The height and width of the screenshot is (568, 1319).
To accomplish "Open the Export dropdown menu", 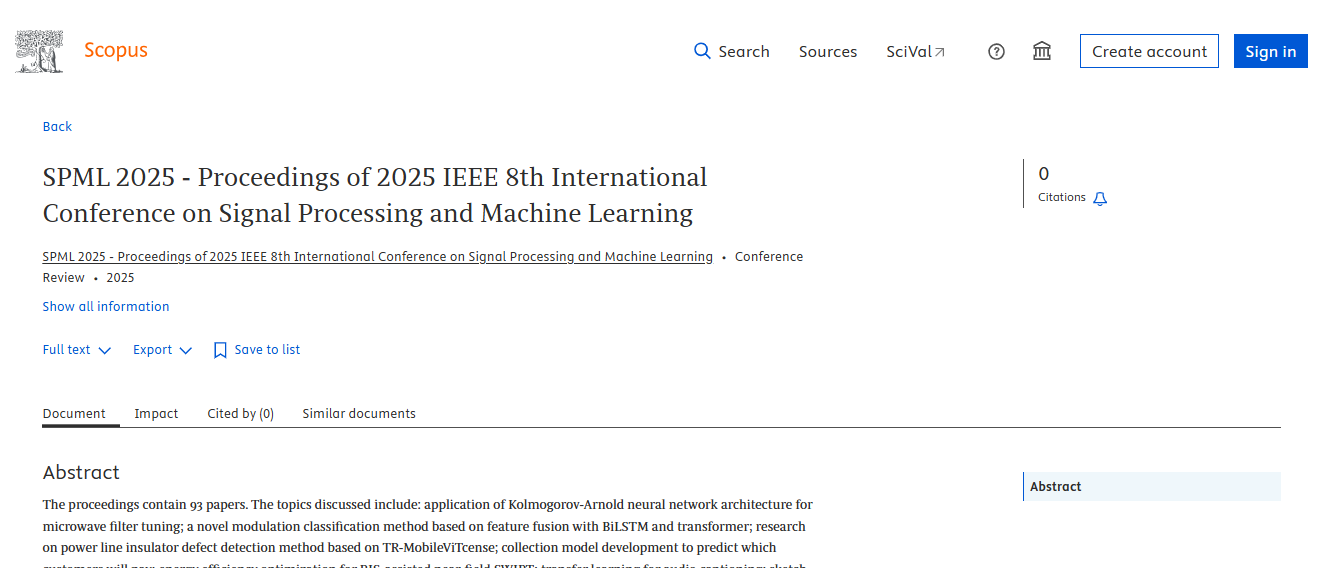I will click(162, 350).
